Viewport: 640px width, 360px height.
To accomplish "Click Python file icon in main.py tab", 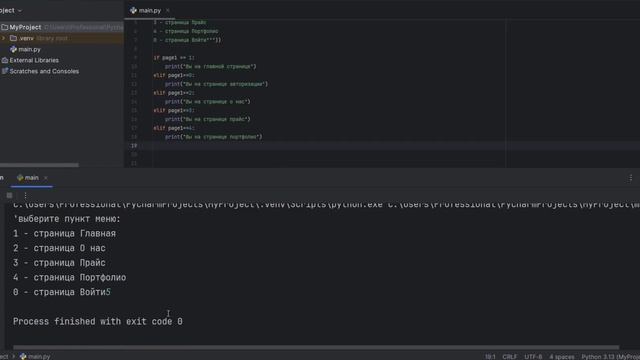I will (x=133, y=11).
